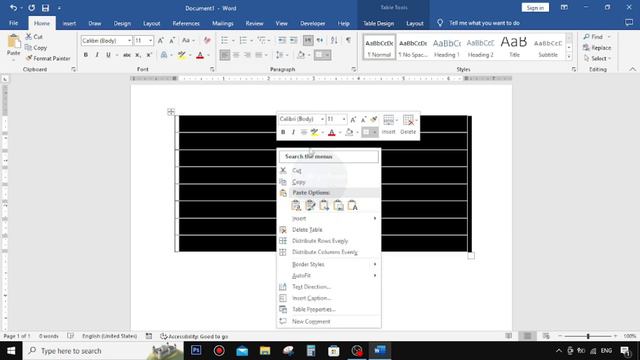The image size is (640, 360).
Task: Click Center alignment in the ribbon
Action: 236,55
